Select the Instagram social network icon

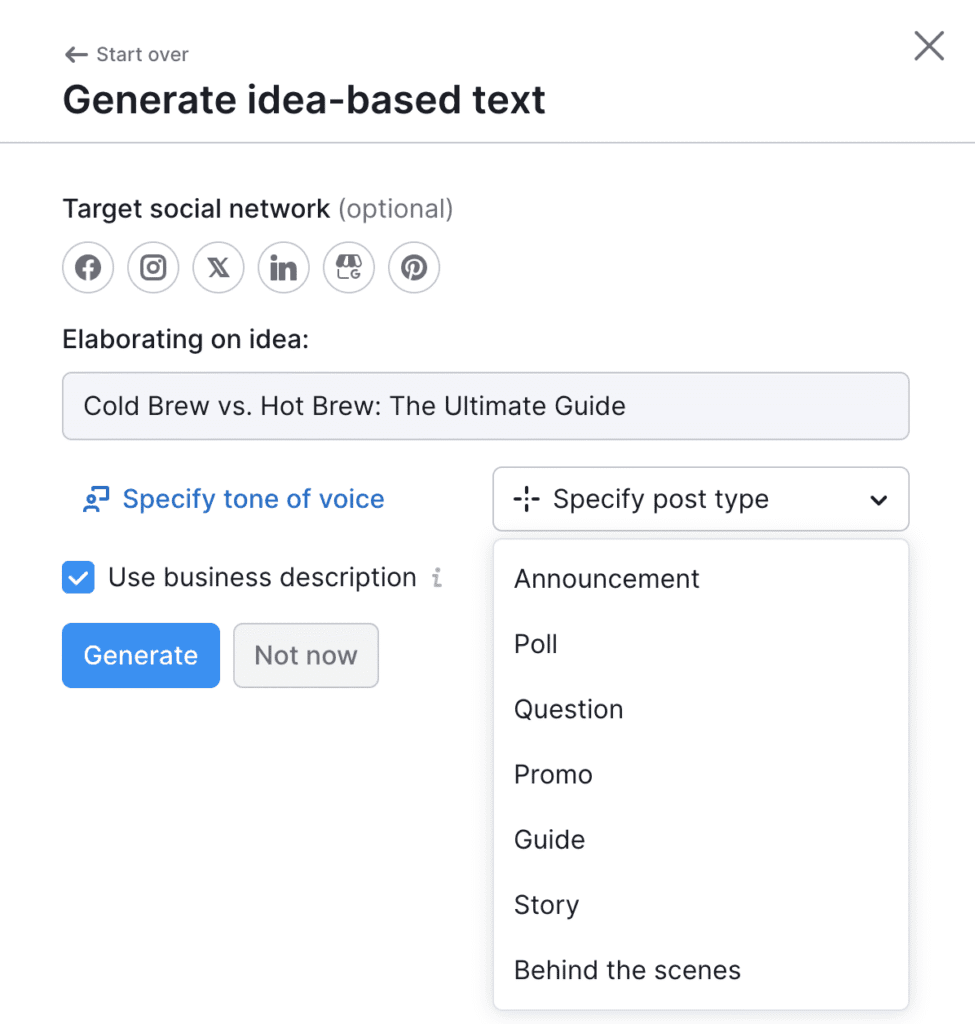click(x=153, y=268)
